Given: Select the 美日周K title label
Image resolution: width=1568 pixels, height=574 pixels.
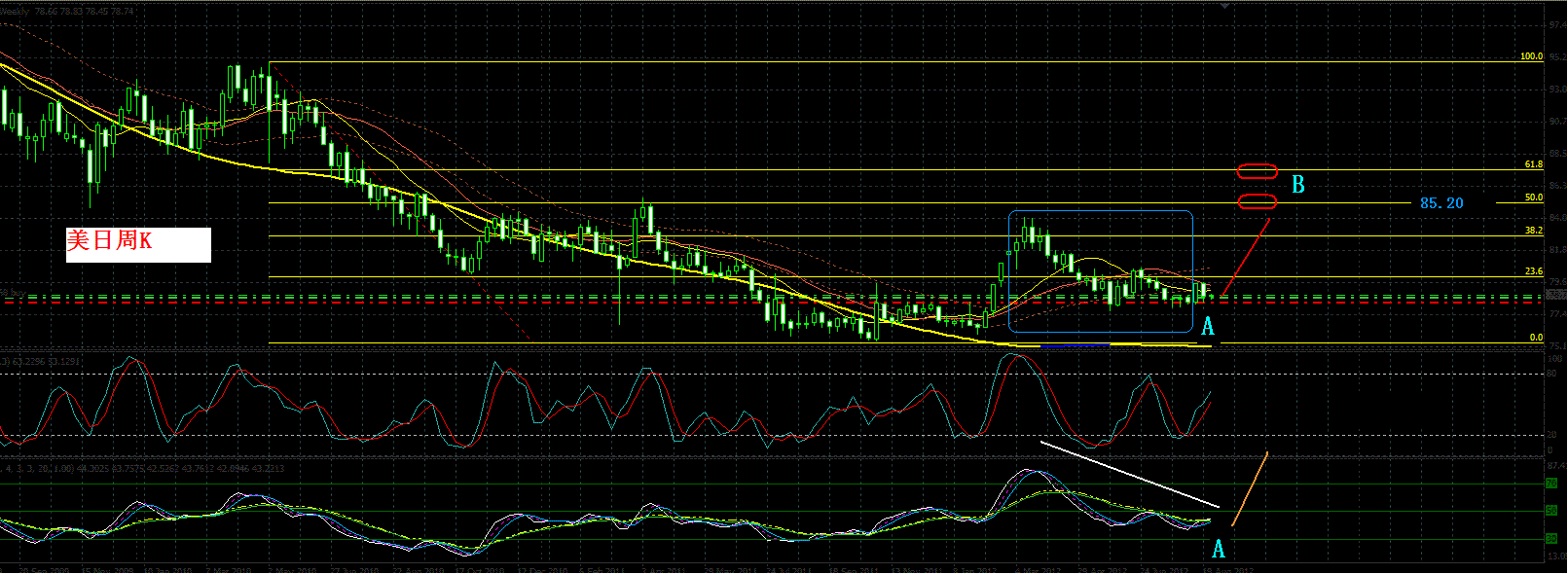Looking at the screenshot, I should pos(138,245).
